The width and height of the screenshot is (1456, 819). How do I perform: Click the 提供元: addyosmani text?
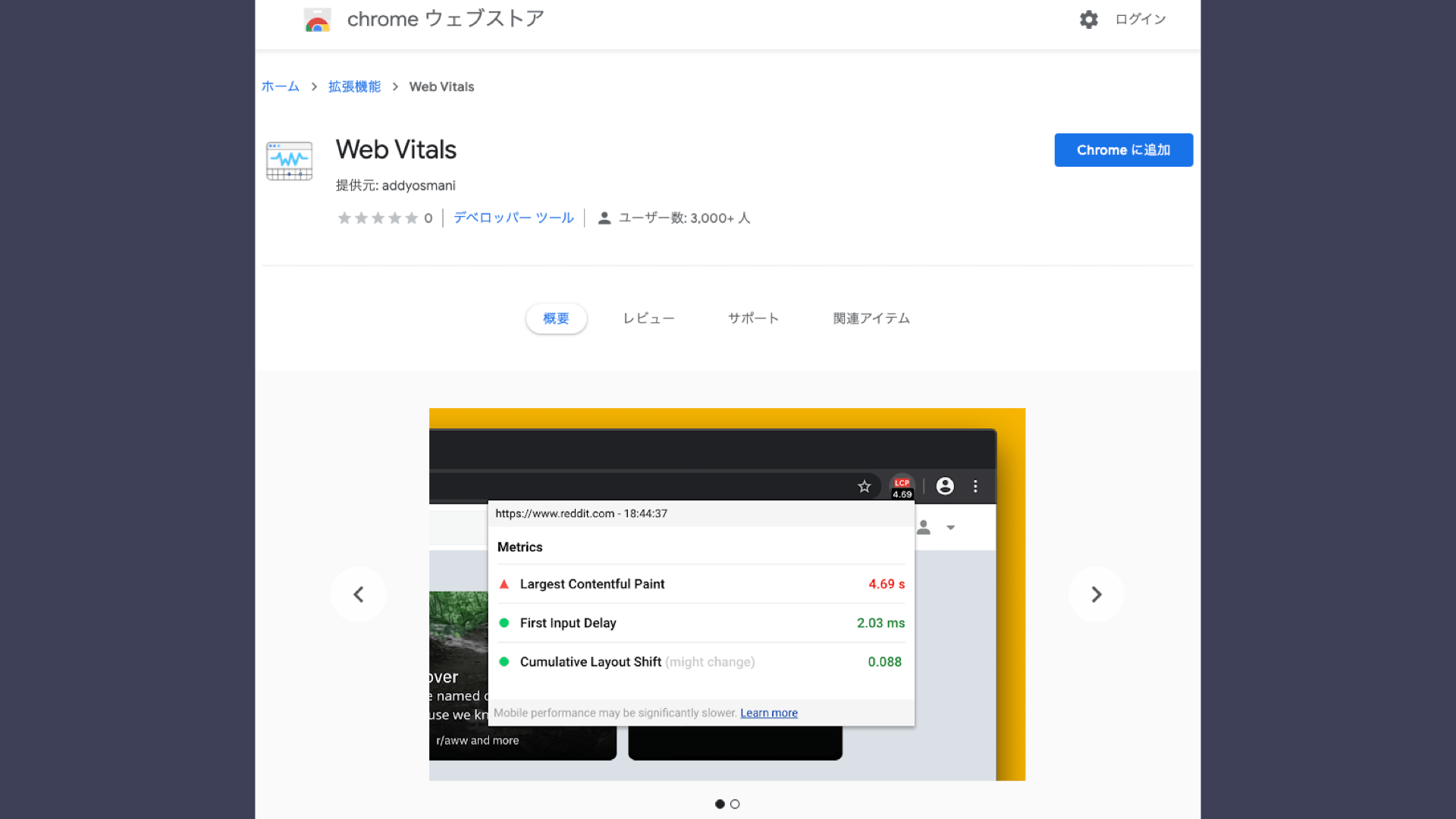pos(395,186)
